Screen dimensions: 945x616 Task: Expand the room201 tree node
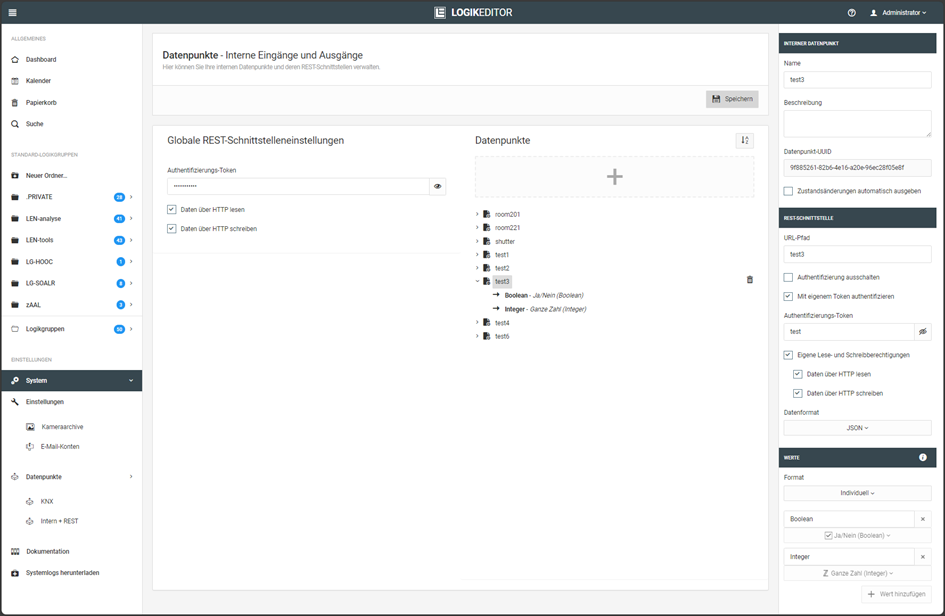pos(477,214)
